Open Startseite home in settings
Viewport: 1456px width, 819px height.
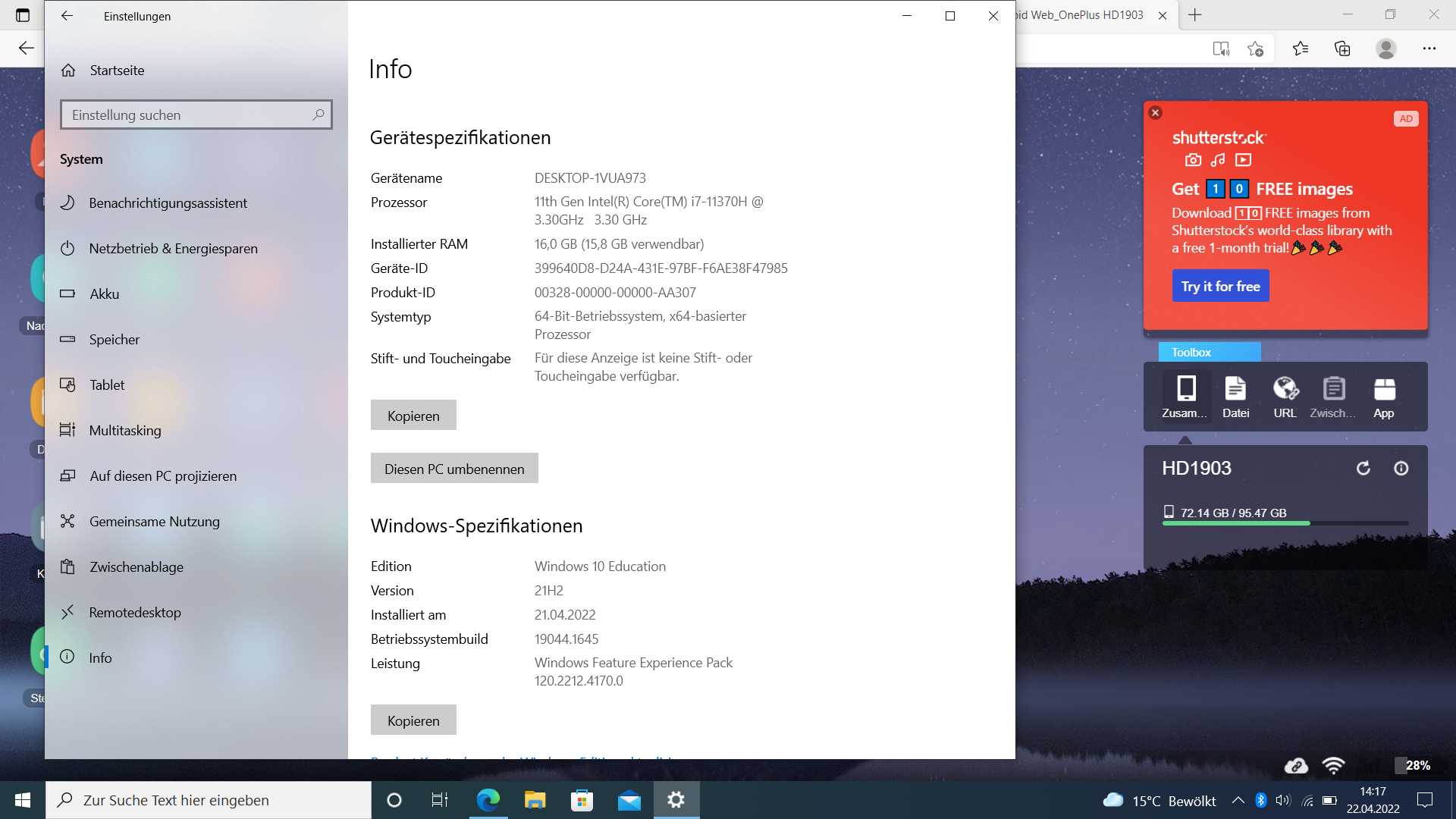(x=116, y=71)
